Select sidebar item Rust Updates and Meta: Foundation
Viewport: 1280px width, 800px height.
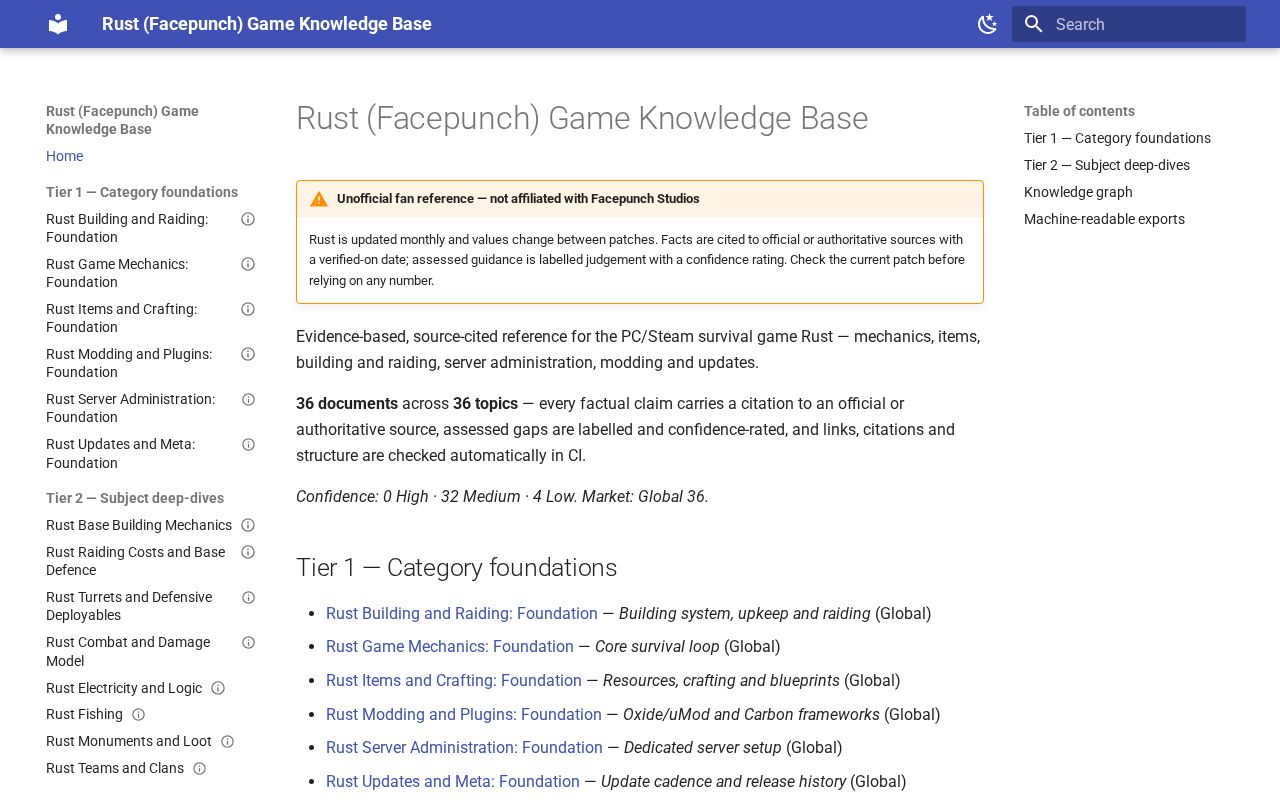point(120,453)
